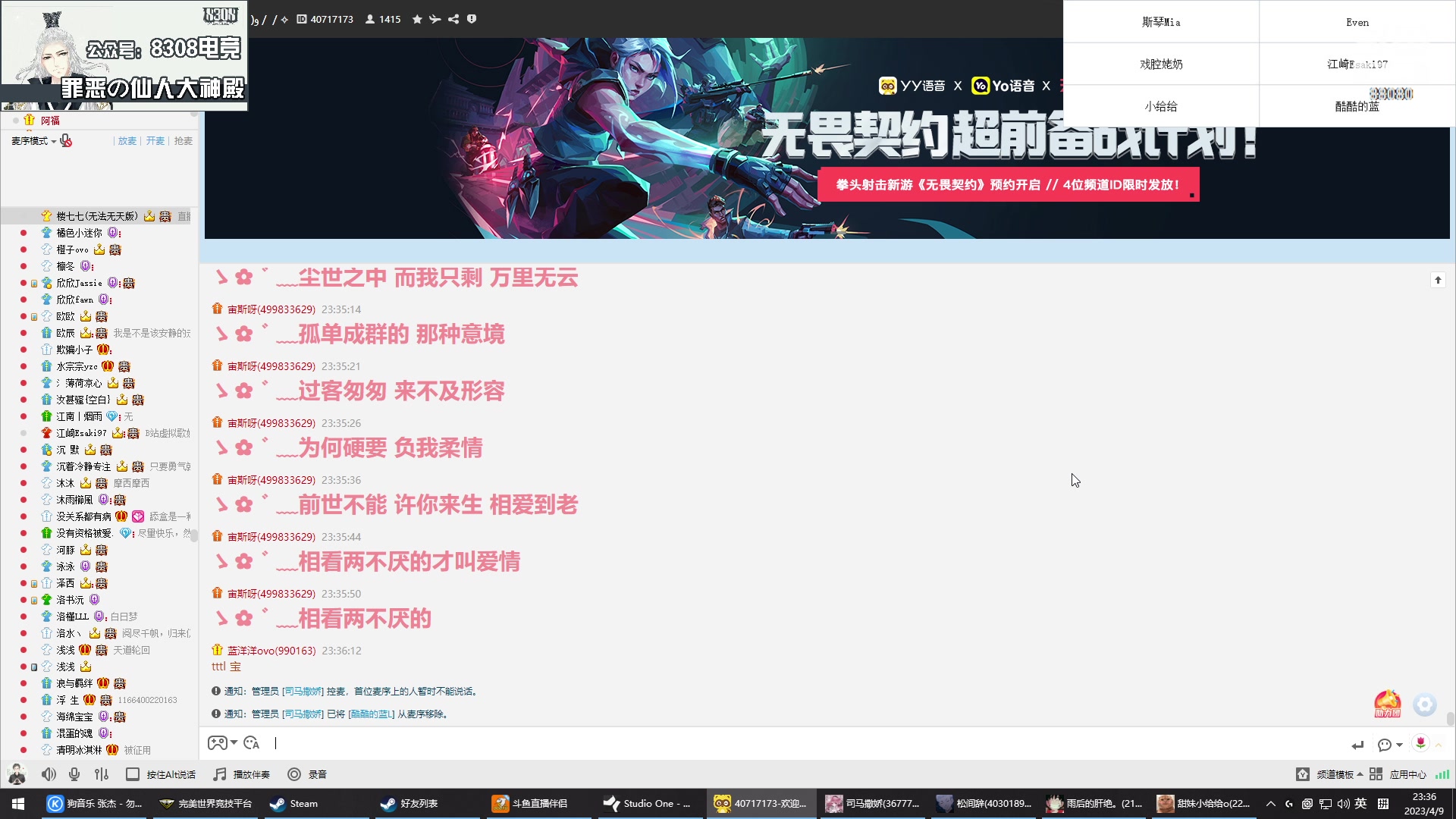Mute the microphone in the bottom toolbar
The height and width of the screenshot is (819, 1456).
[74, 774]
